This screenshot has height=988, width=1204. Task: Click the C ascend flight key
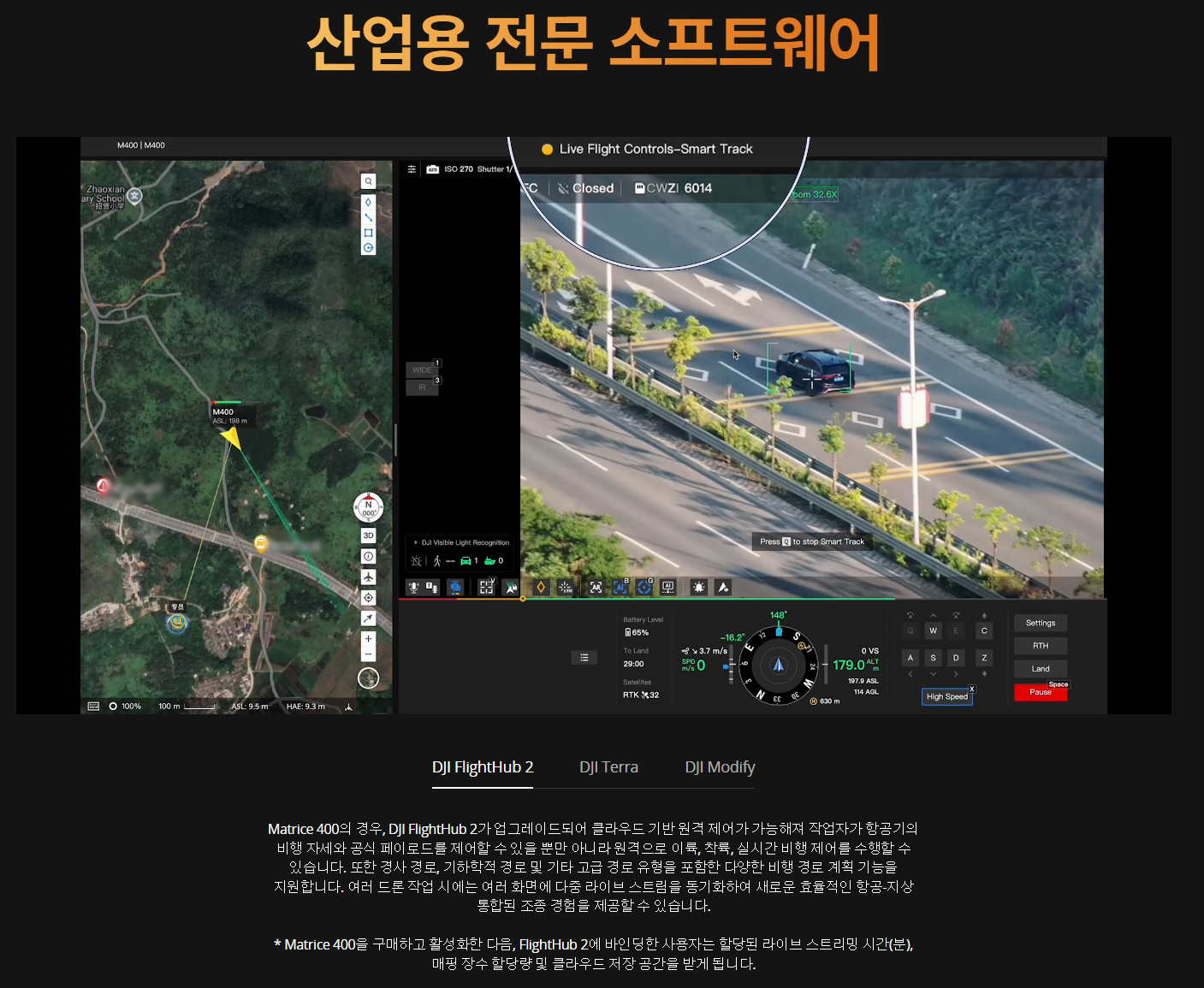984,630
